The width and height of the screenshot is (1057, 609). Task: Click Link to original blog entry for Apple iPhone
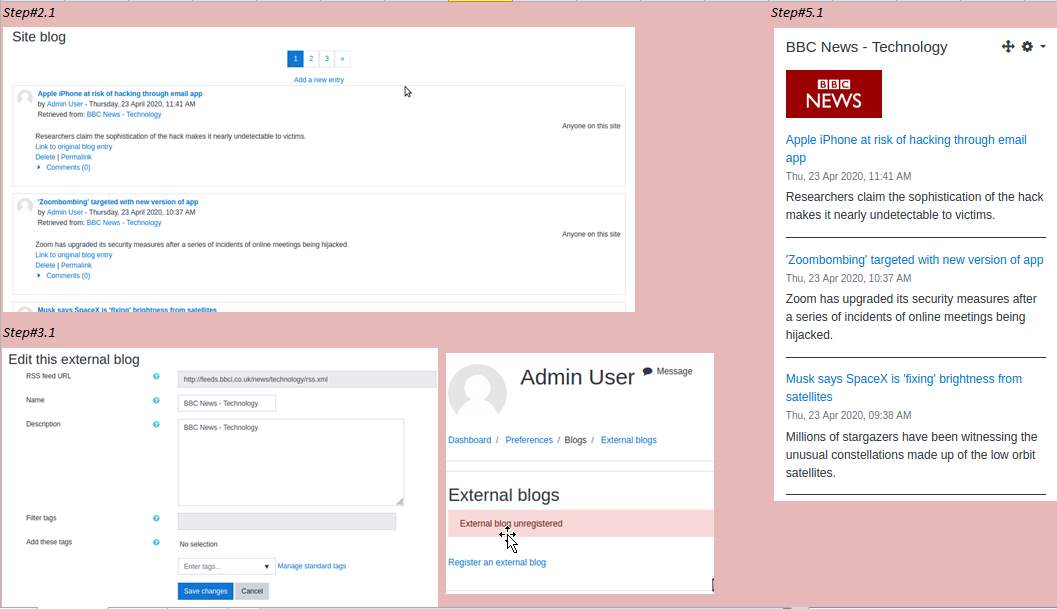(x=73, y=146)
